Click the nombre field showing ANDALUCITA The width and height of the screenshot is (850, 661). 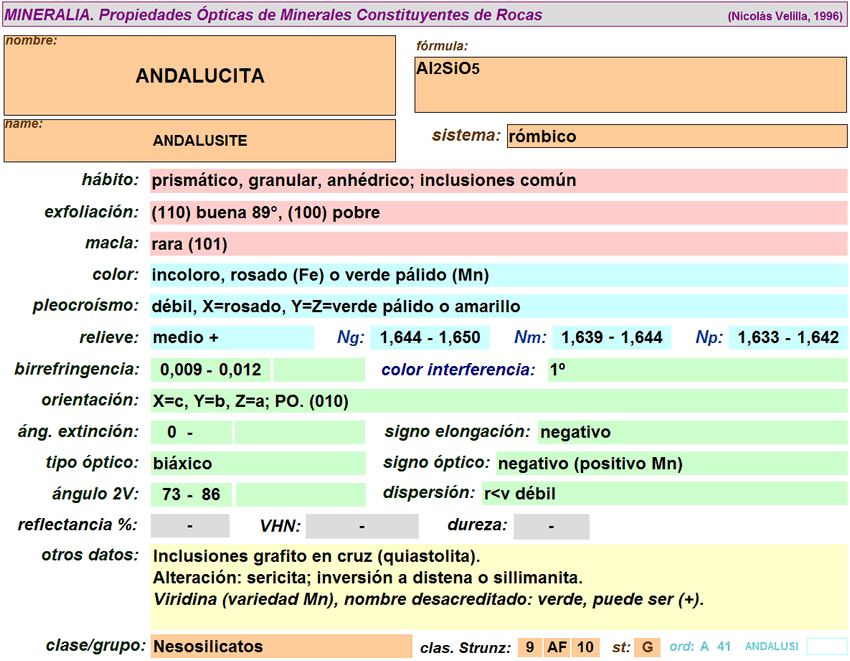pyautogui.click(x=200, y=76)
